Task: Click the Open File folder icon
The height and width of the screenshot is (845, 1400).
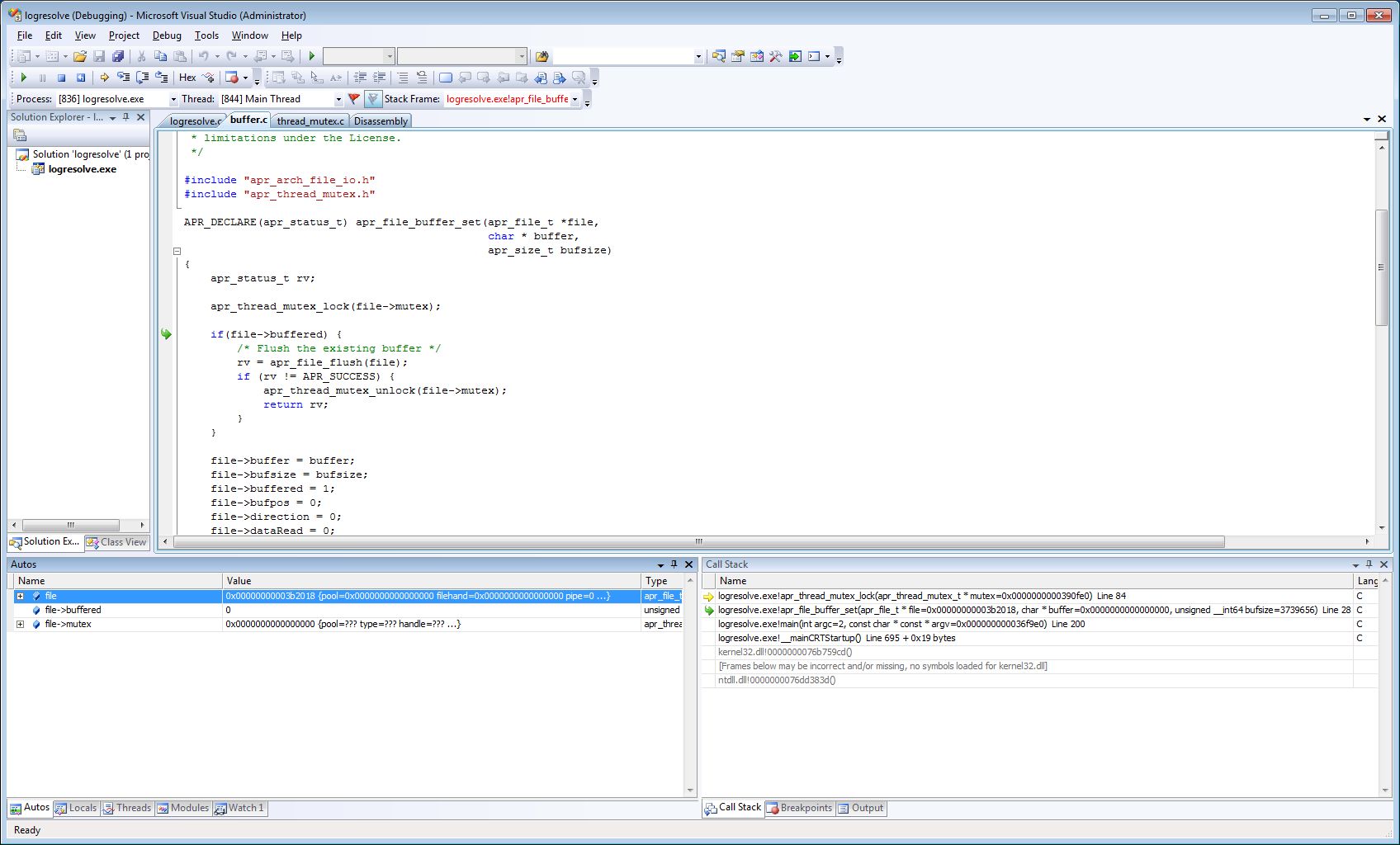Action: pos(80,56)
